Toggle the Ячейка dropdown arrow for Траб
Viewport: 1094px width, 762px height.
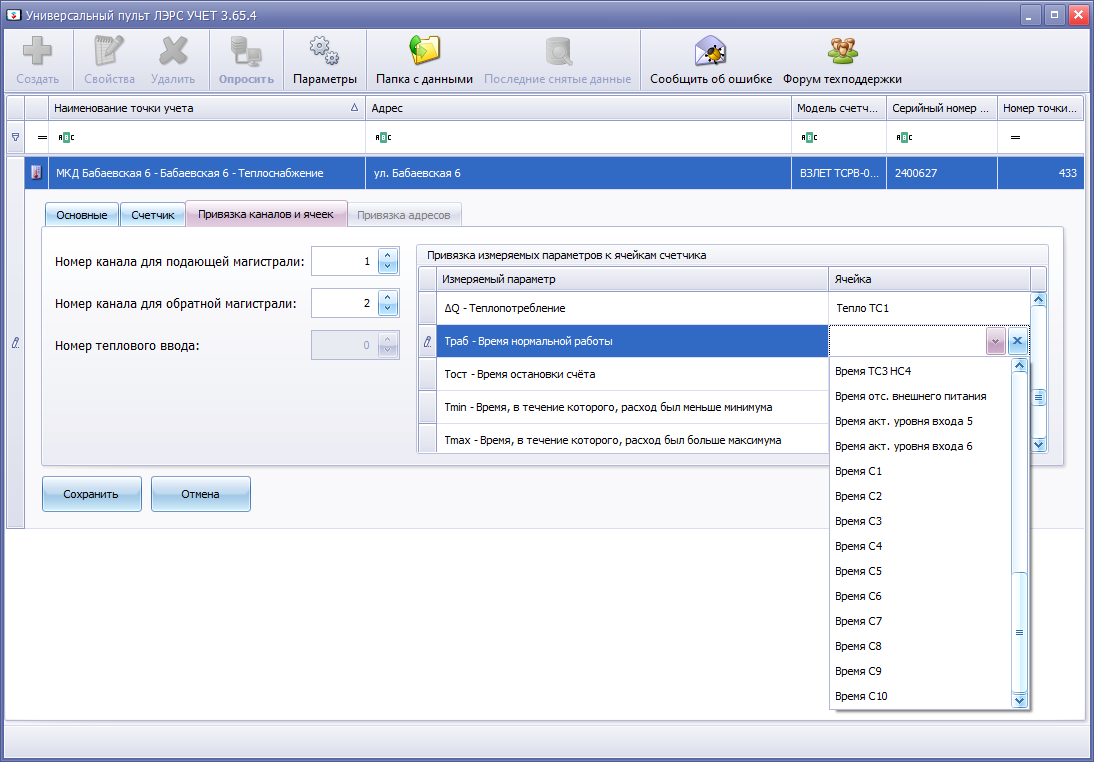(x=995, y=342)
